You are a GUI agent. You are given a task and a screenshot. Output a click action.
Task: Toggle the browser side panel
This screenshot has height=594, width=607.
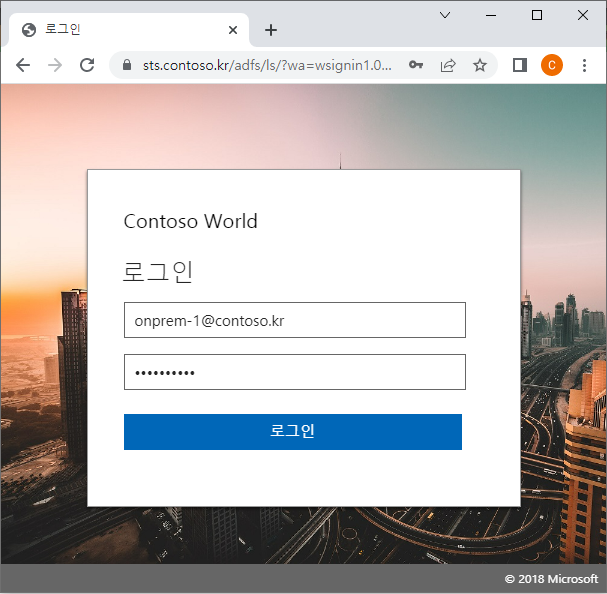point(520,65)
